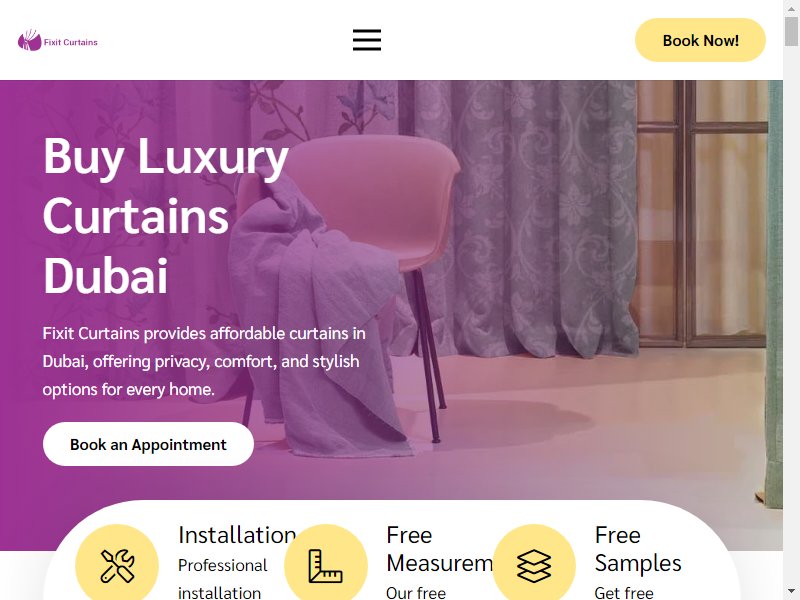Viewport: 800px width, 600px height.
Task: Open the Free Measurement heading
Action: point(439,549)
